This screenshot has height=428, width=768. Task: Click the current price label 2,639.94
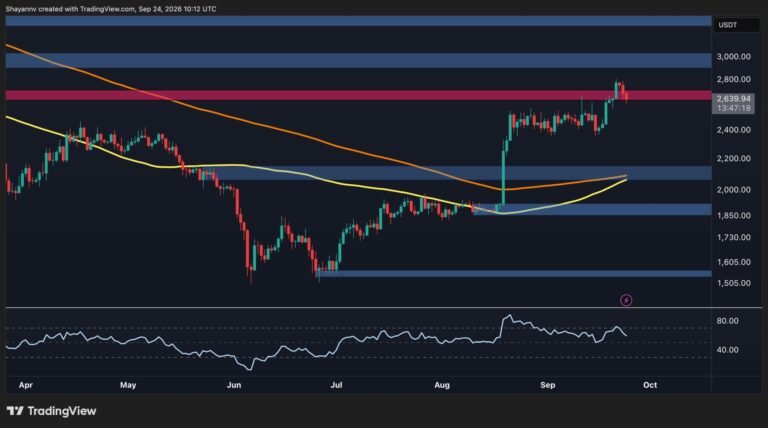coord(733,99)
